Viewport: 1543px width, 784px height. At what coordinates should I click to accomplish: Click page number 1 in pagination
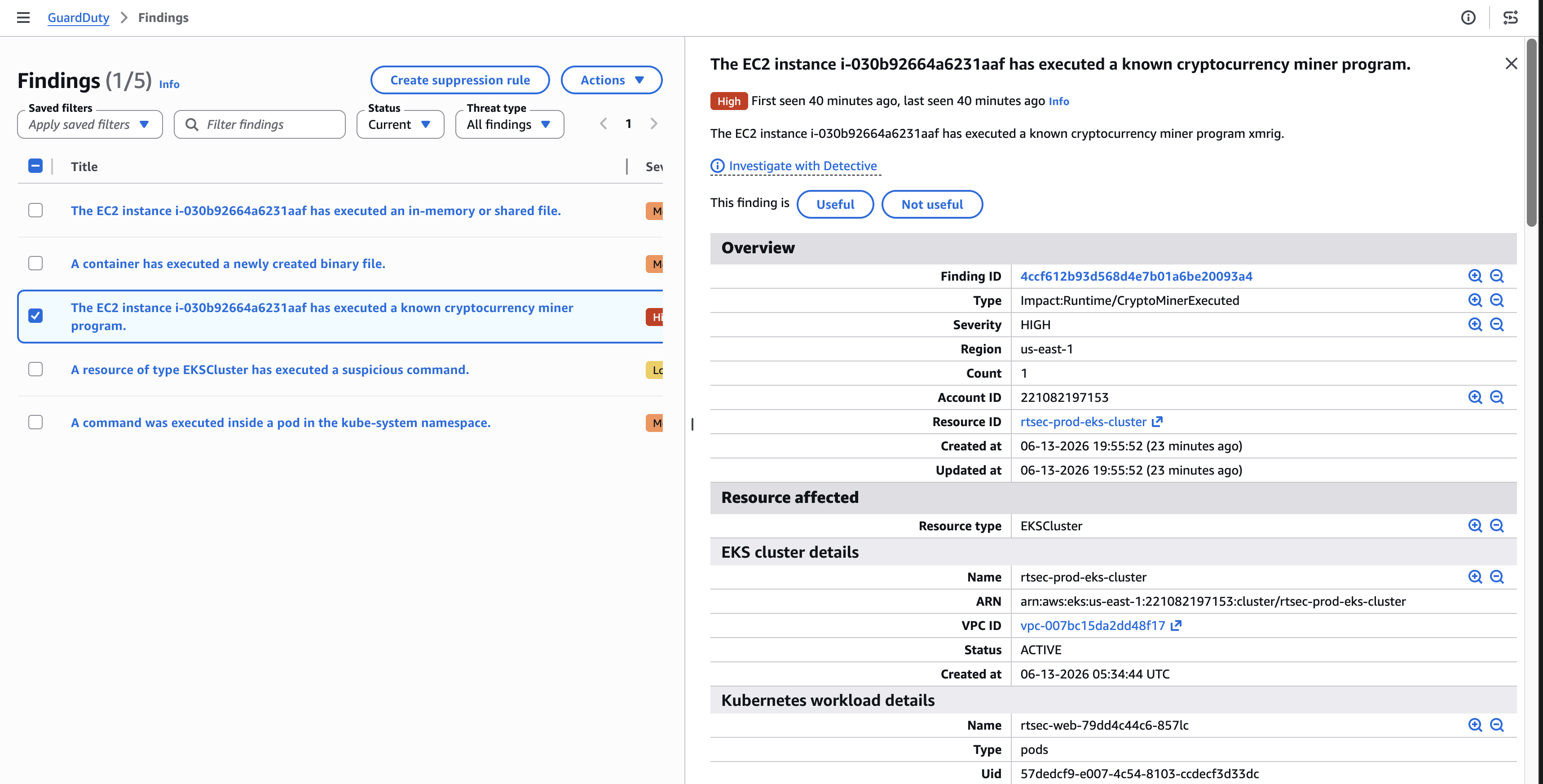point(628,124)
